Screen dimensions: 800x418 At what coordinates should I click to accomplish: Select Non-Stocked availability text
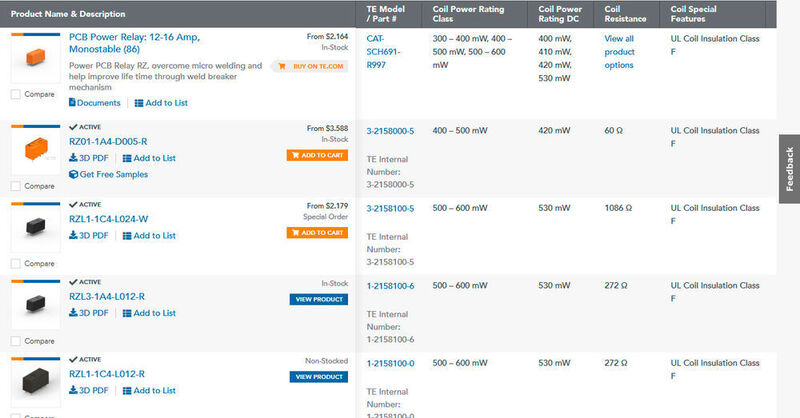click(327, 361)
